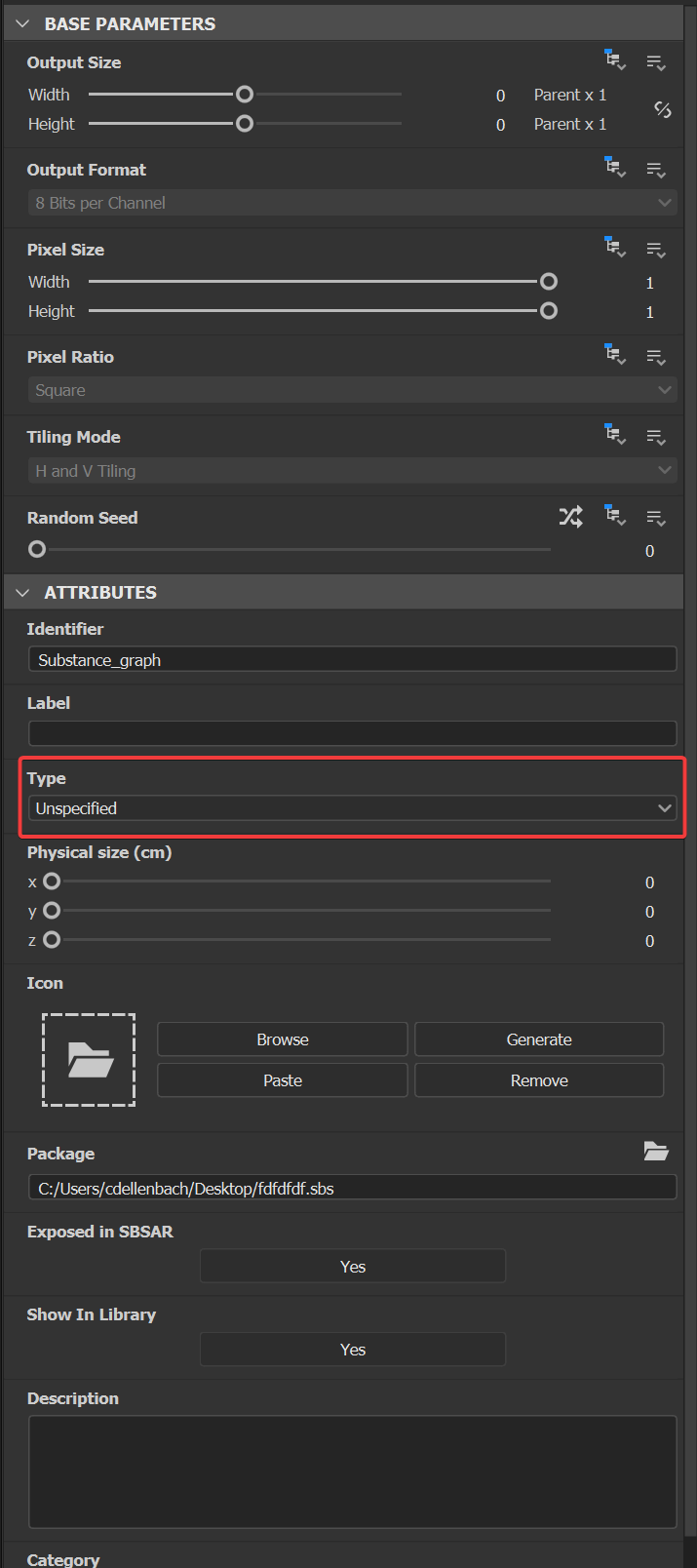Click the inheritance icon for Tiling Mode
This screenshot has height=1568, width=697.
[615, 433]
